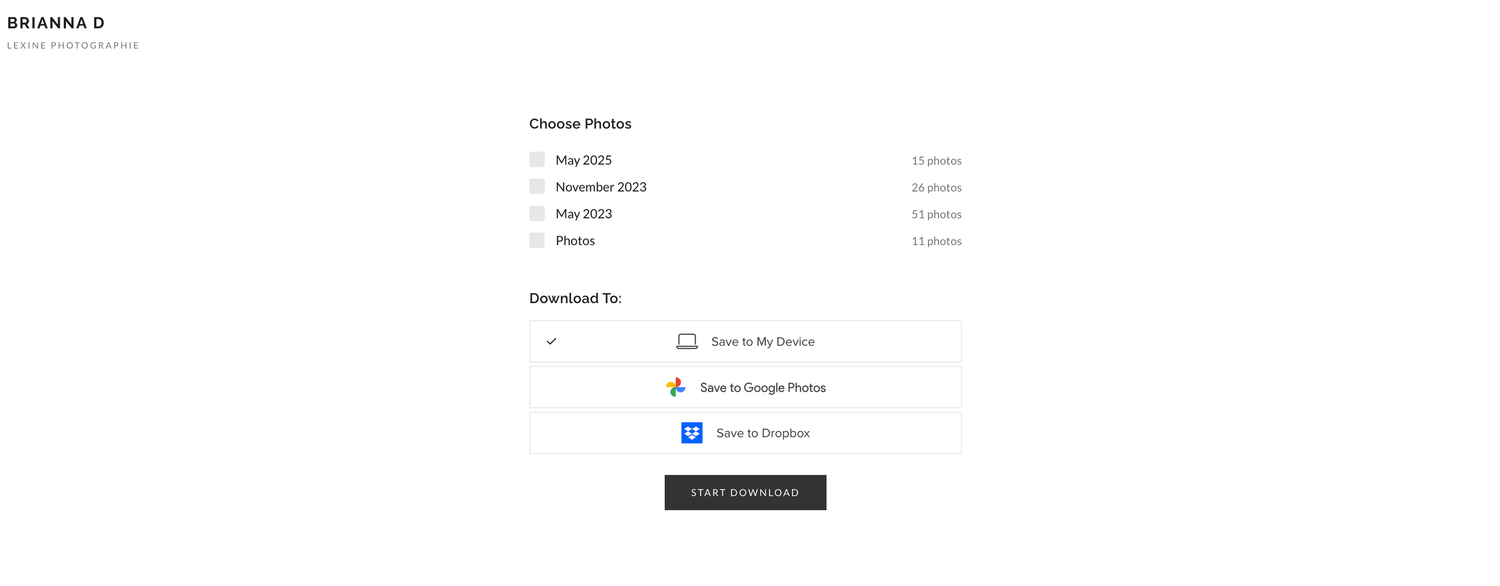This screenshot has width=1500, height=586.
Task: Start the download
Action: [745, 492]
